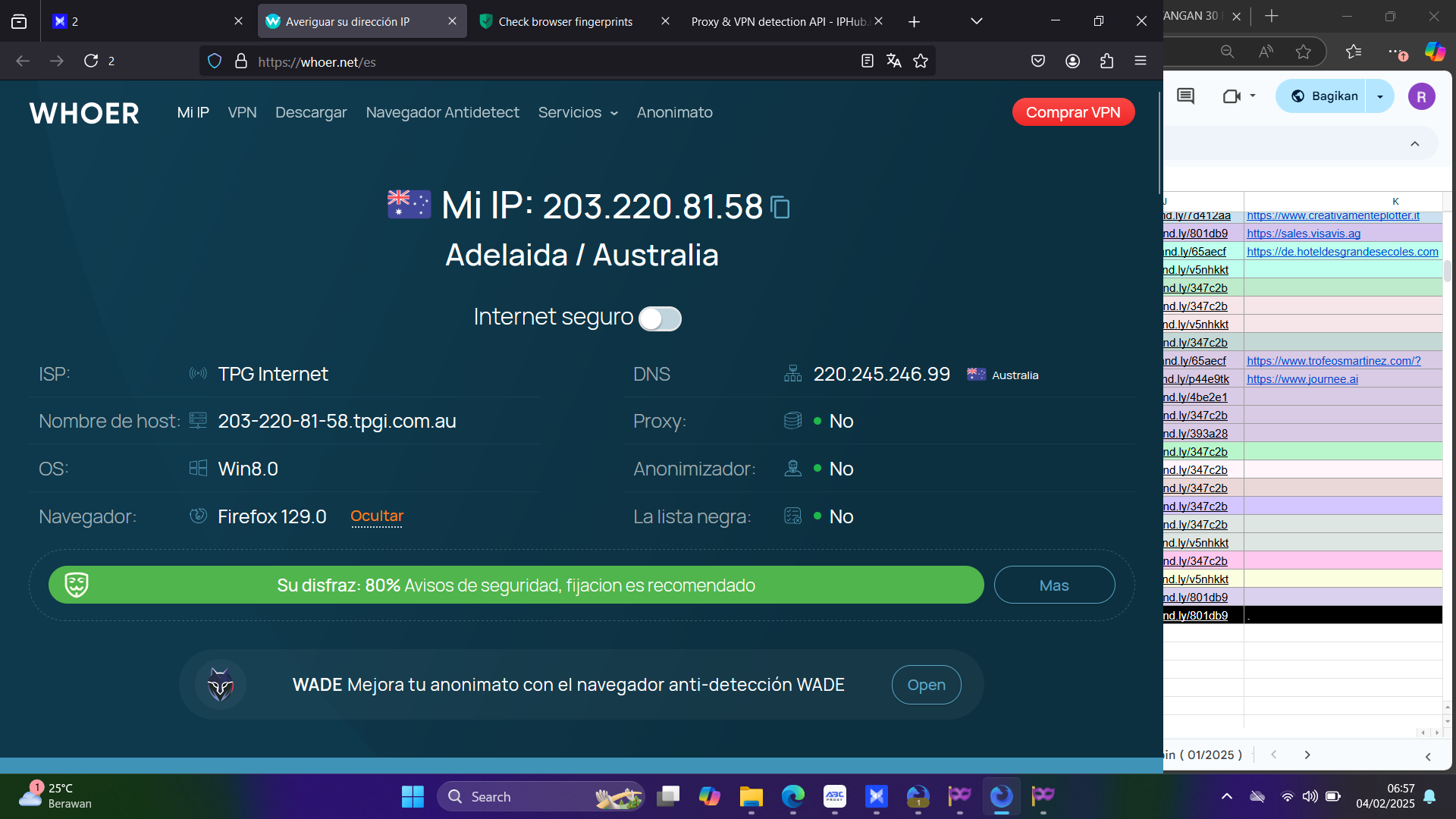Open the video call camera icon in spreadsheet
Image resolution: width=1456 pixels, height=819 pixels.
[x=1231, y=96]
